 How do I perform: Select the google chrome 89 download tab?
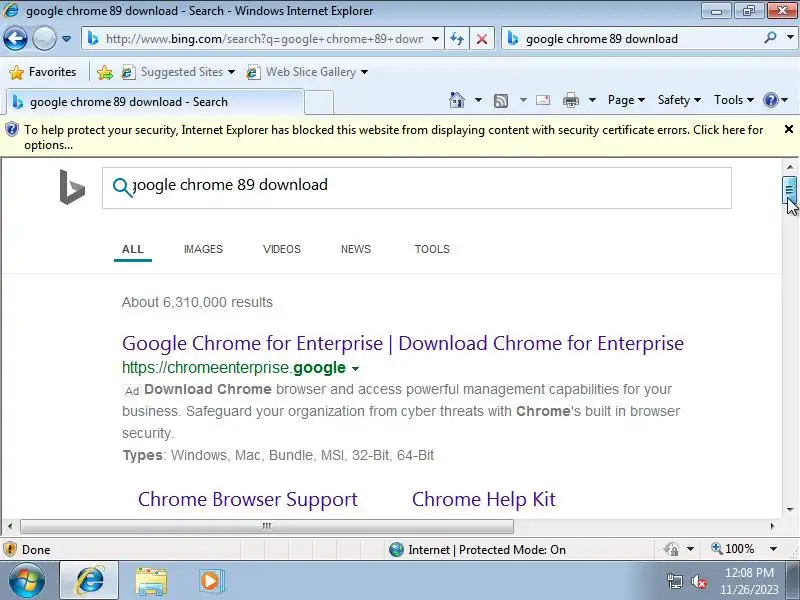pos(155,102)
